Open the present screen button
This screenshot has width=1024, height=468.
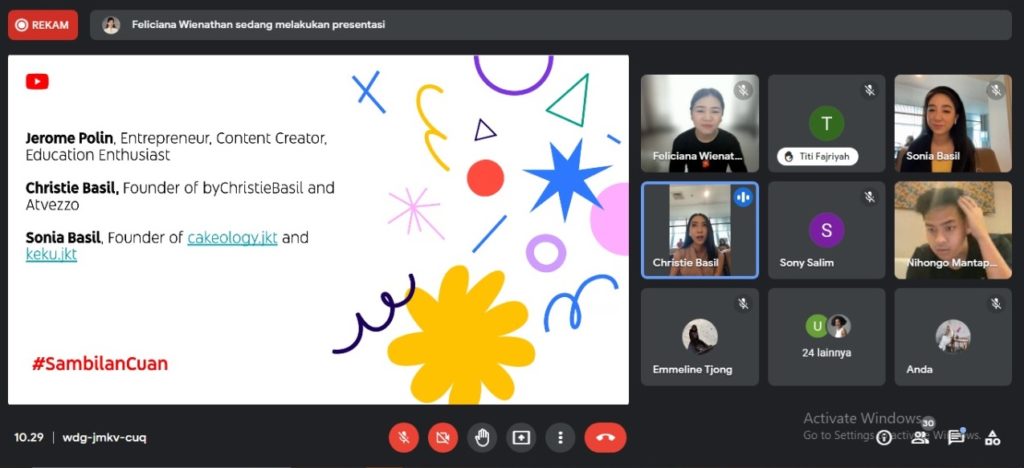pyautogui.click(x=520, y=438)
